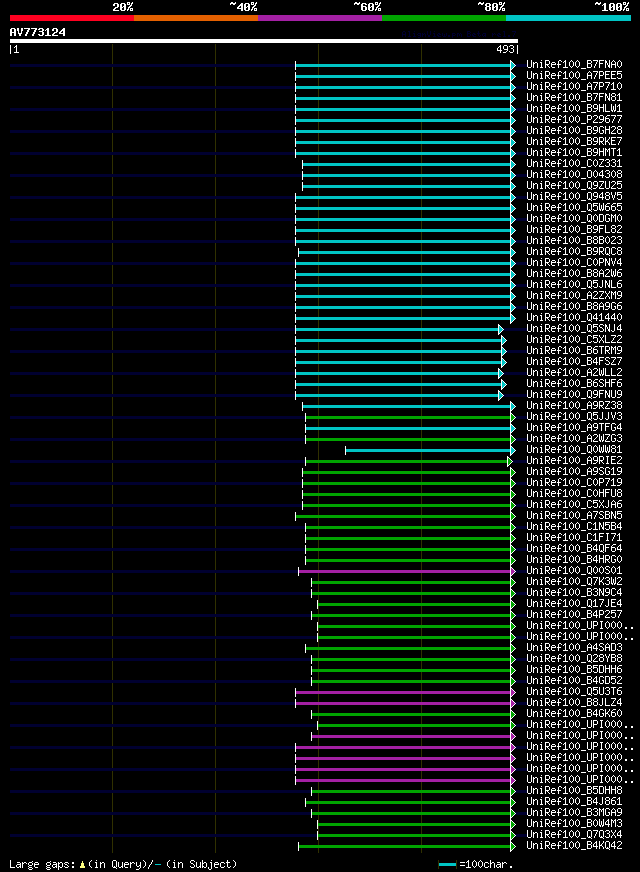Select the UniRef100_A9SG19 label
Image resolution: width=640 pixels, height=872 pixels.
[574, 471]
